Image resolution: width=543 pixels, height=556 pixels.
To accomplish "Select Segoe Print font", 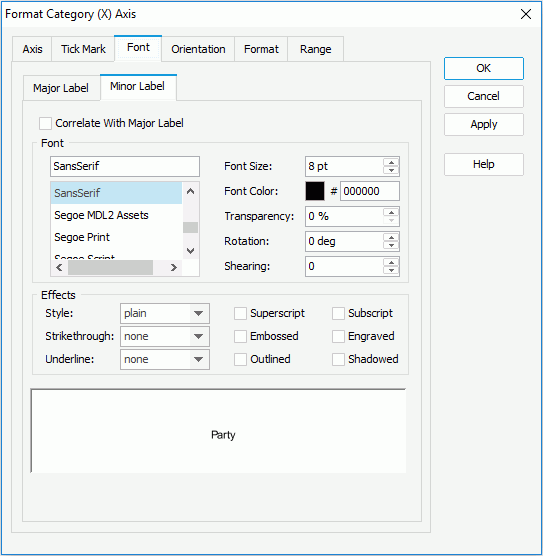I will 116,237.
